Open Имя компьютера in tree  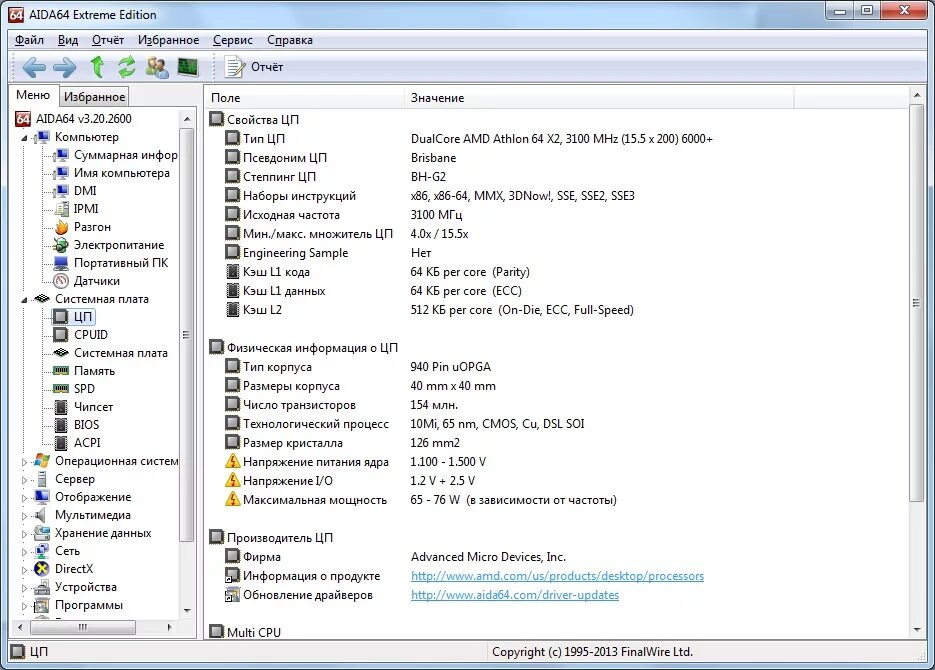point(112,173)
